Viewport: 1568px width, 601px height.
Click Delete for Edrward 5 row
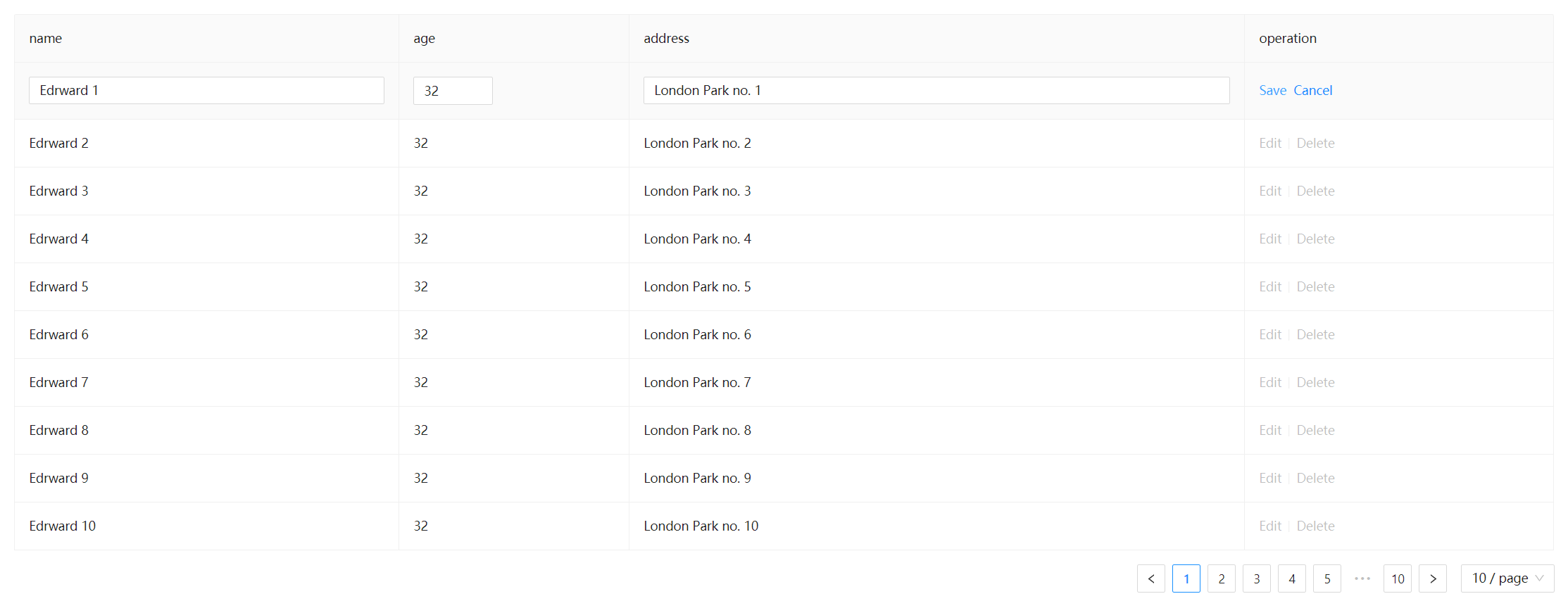(x=1315, y=287)
